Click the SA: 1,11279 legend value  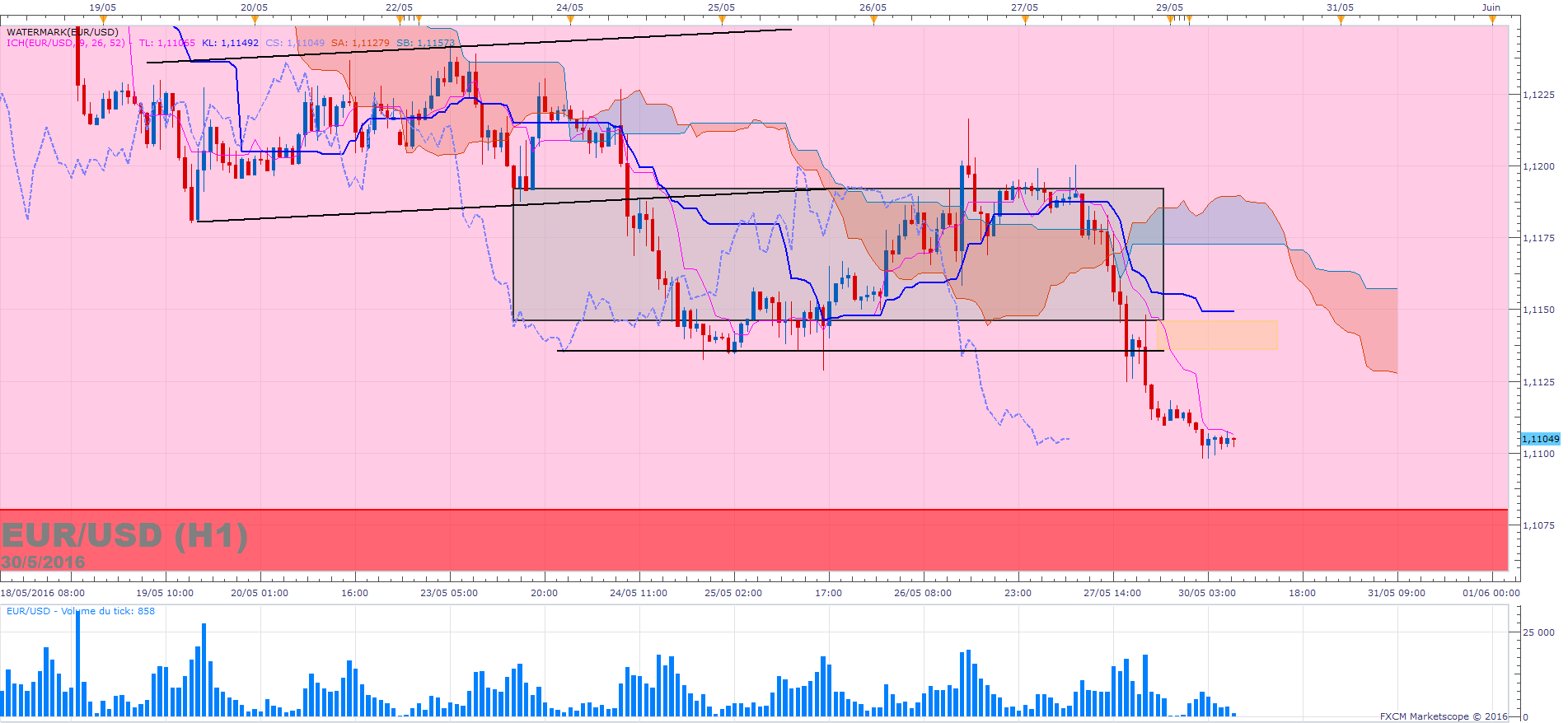360,43
